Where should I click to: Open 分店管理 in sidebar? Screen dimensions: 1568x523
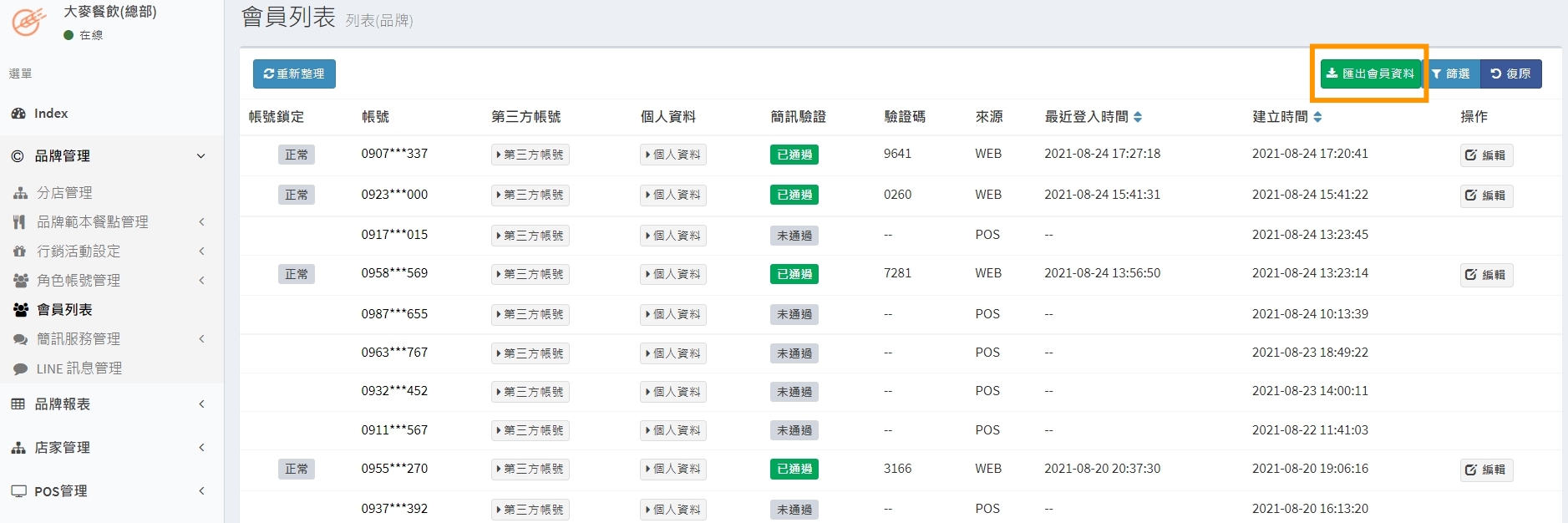[x=64, y=193]
